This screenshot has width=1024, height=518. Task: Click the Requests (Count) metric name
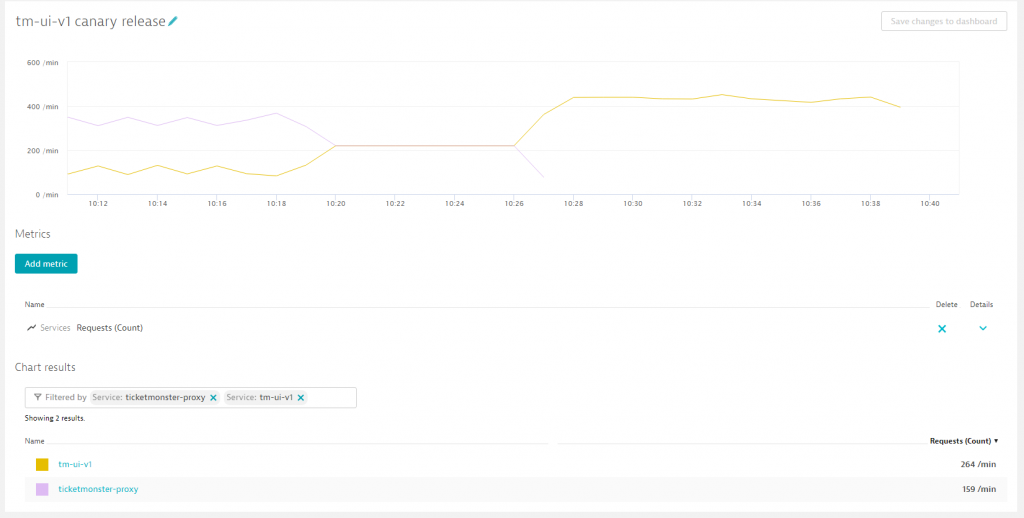(109, 328)
